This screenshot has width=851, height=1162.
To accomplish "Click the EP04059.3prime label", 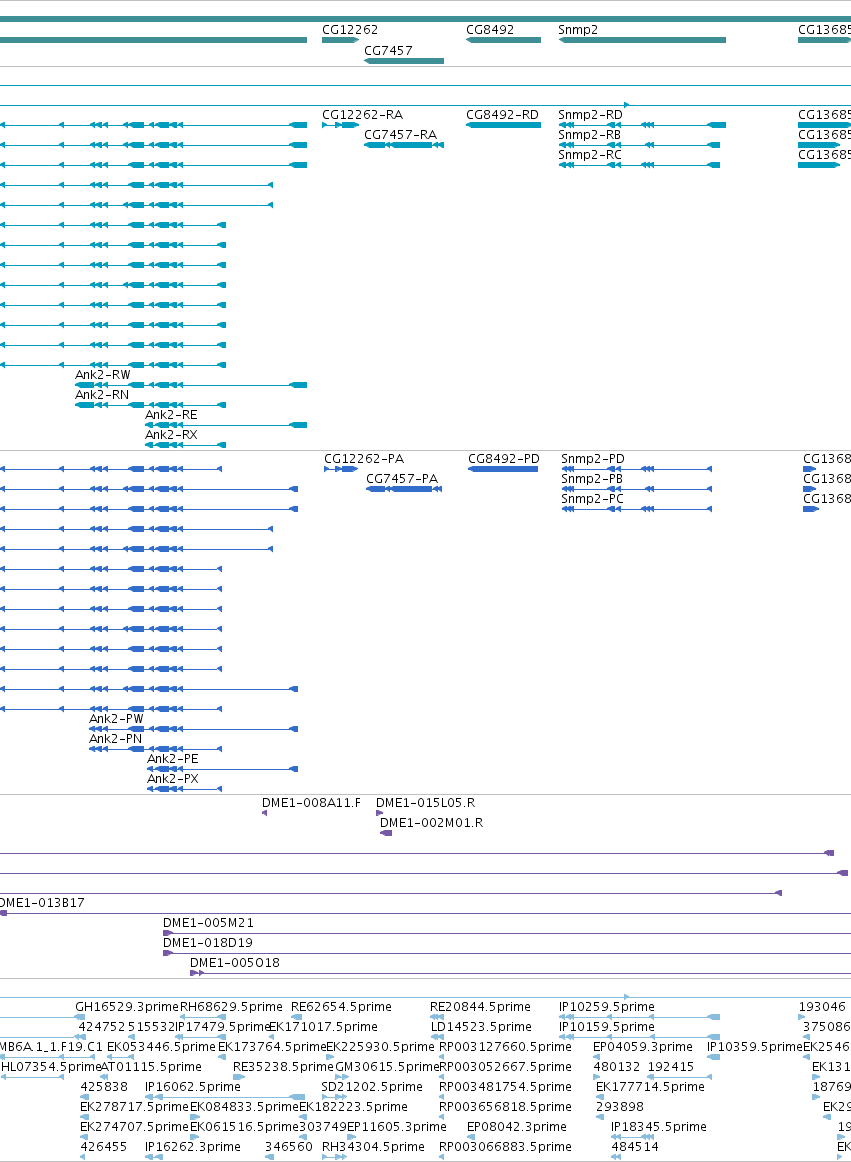I will (x=643, y=1047).
